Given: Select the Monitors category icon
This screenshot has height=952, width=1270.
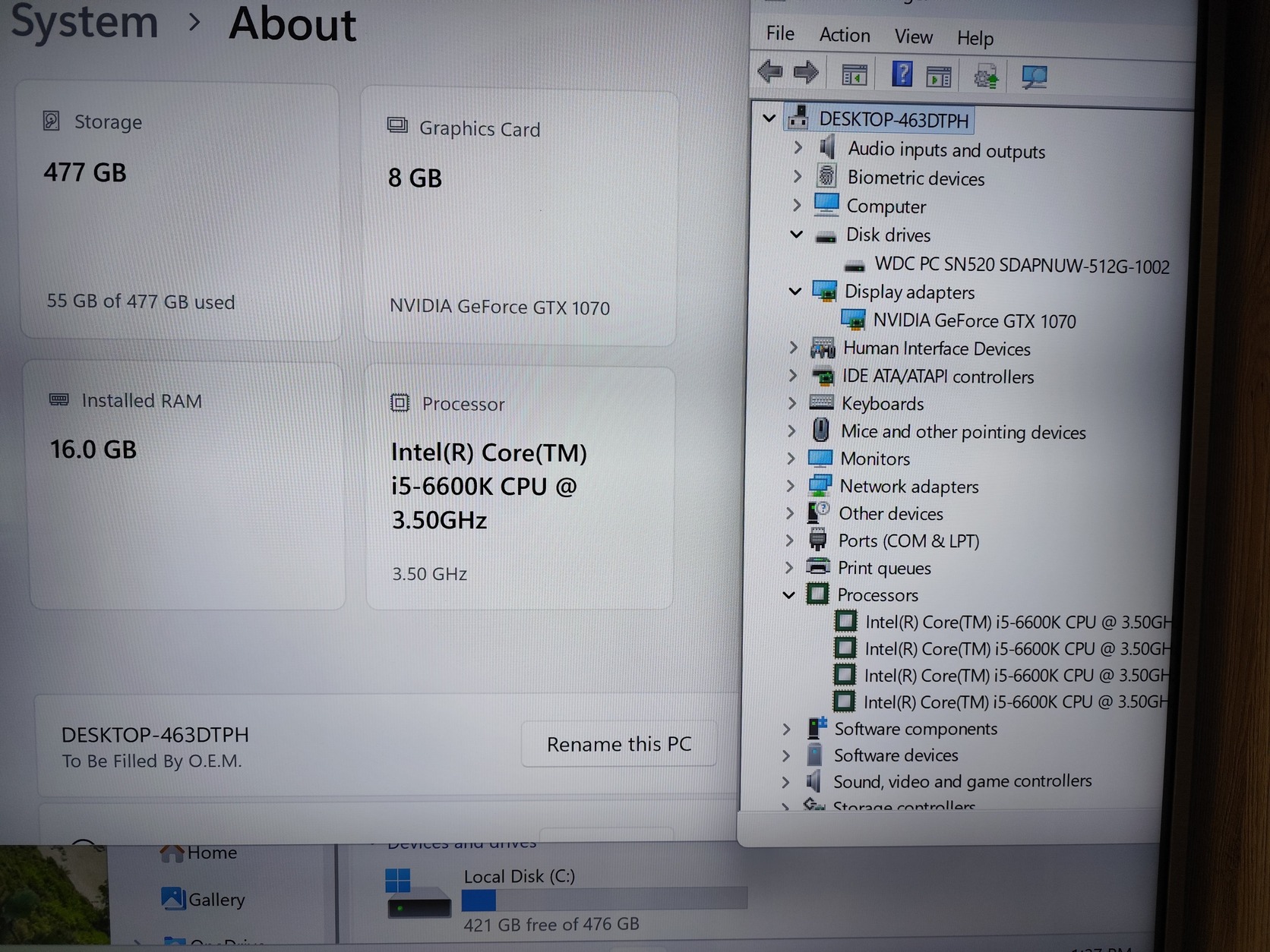Looking at the screenshot, I should pyautogui.click(x=820, y=458).
